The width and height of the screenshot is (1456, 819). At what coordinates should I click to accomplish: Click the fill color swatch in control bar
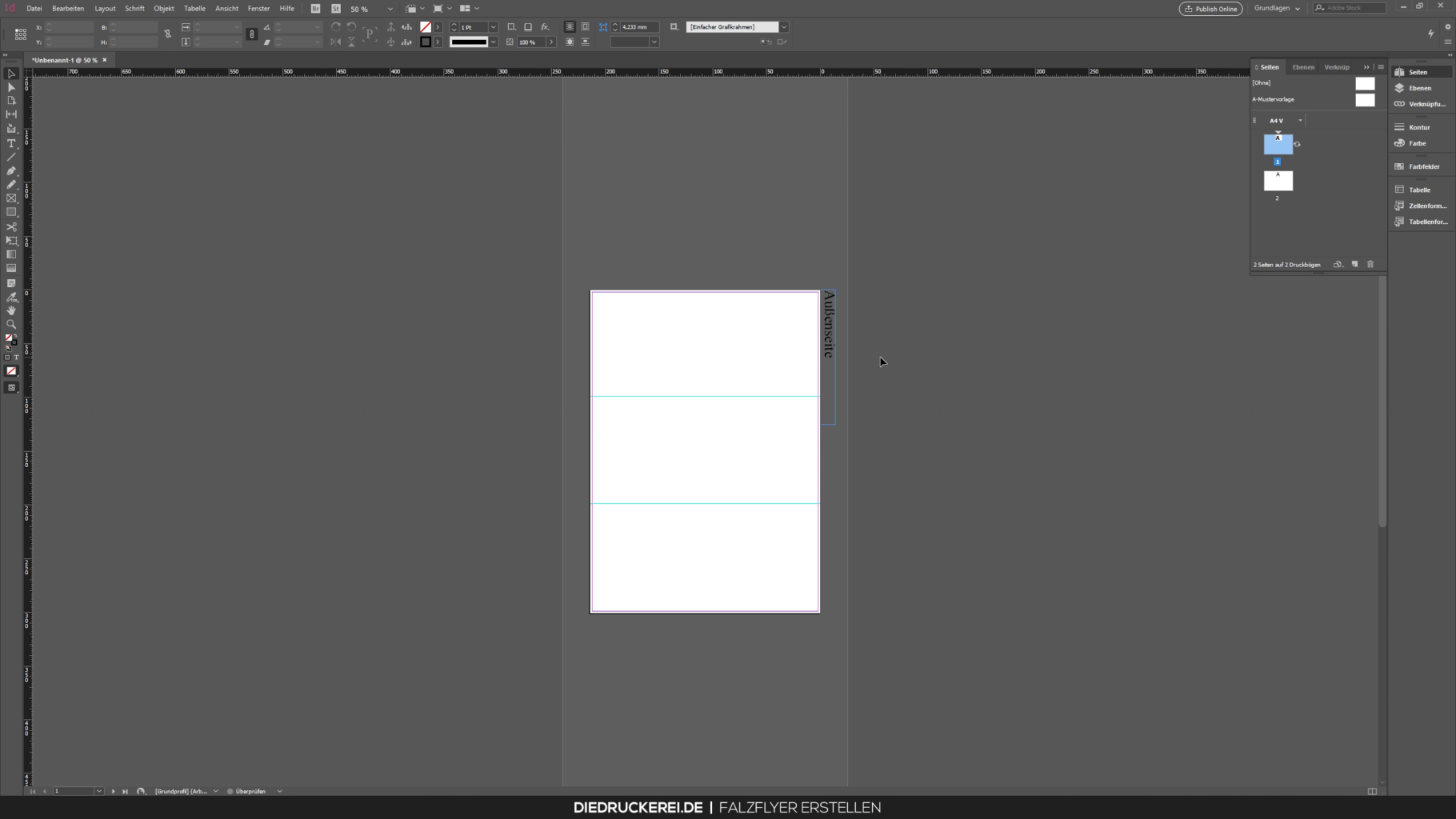point(426,27)
